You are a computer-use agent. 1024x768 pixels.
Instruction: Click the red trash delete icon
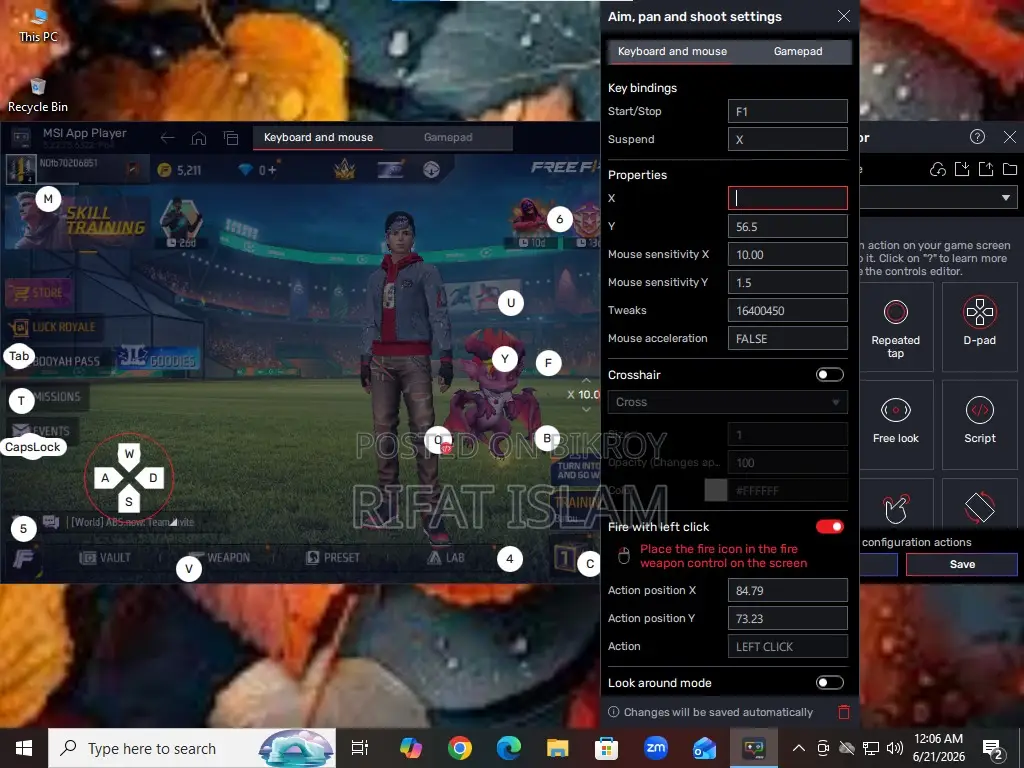click(844, 712)
